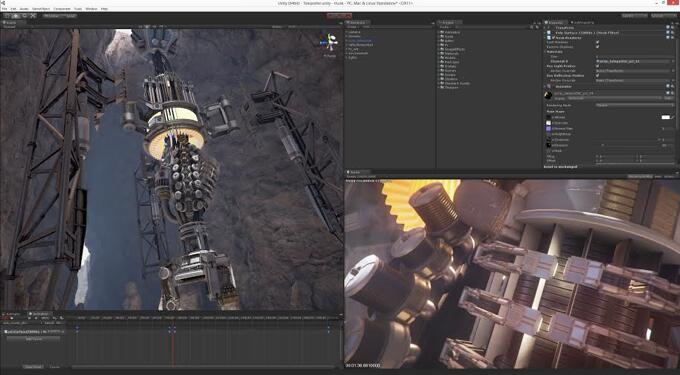Viewport: 680px width, 375px height.
Task: Toggle the Mesh Renderer enabled checkbox
Action: (x=553, y=38)
